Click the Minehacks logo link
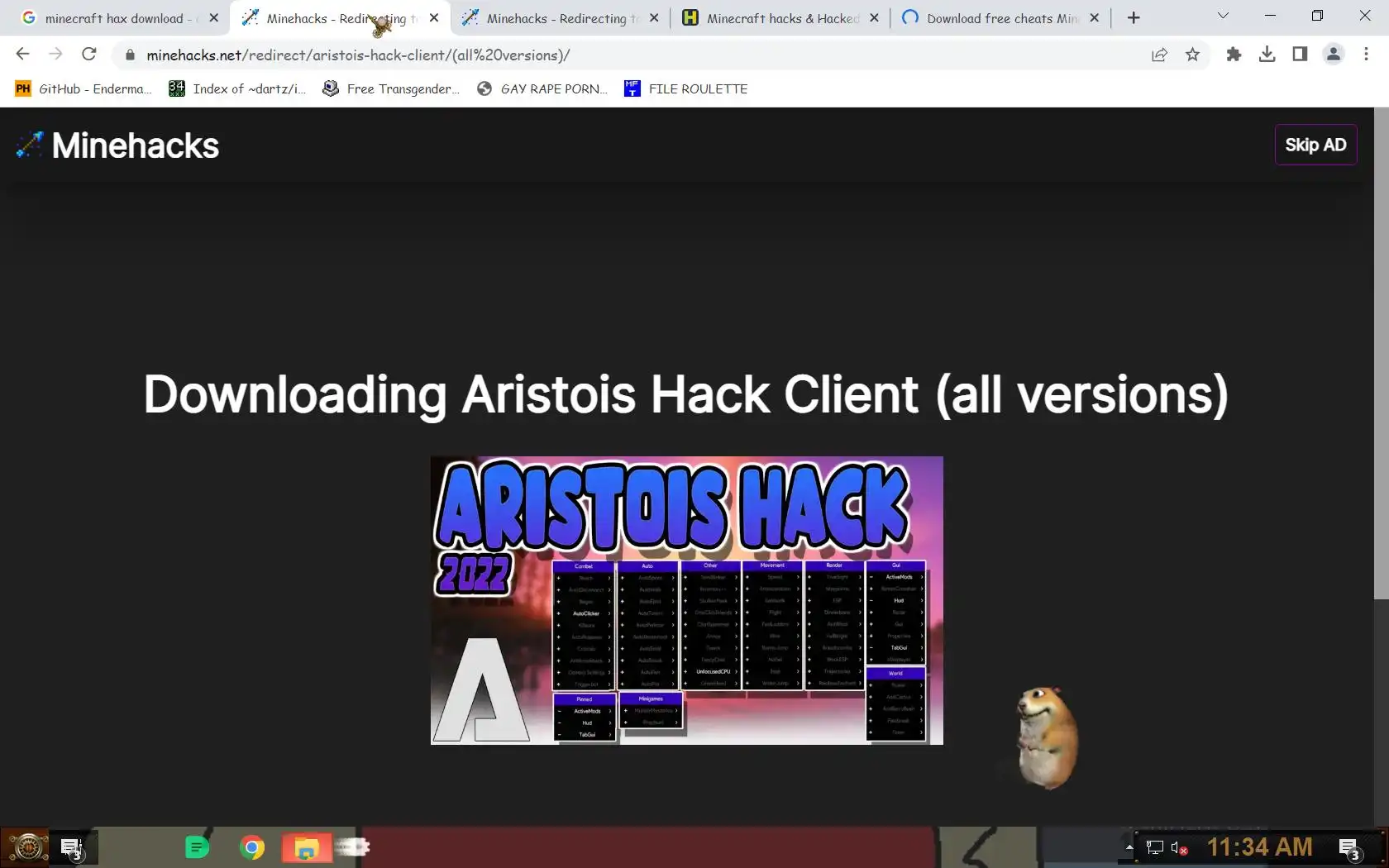The width and height of the screenshot is (1389, 868). 117,145
